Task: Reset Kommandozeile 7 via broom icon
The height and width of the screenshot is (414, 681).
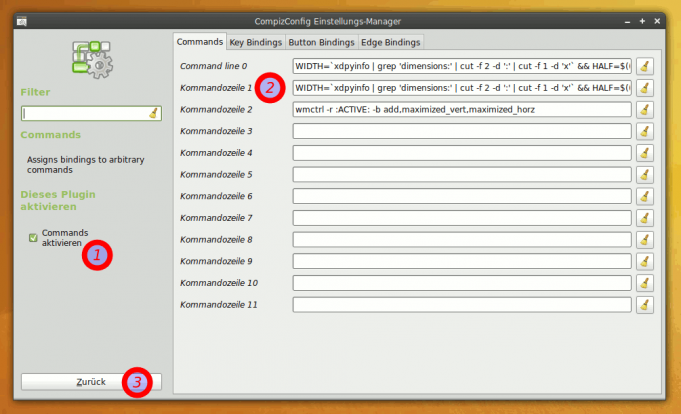Action: (x=645, y=218)
